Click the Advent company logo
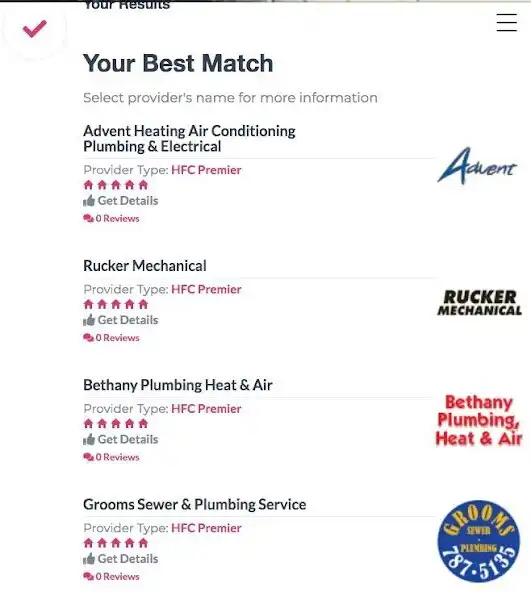The image size is (531, 592). [x=477, y=166]
